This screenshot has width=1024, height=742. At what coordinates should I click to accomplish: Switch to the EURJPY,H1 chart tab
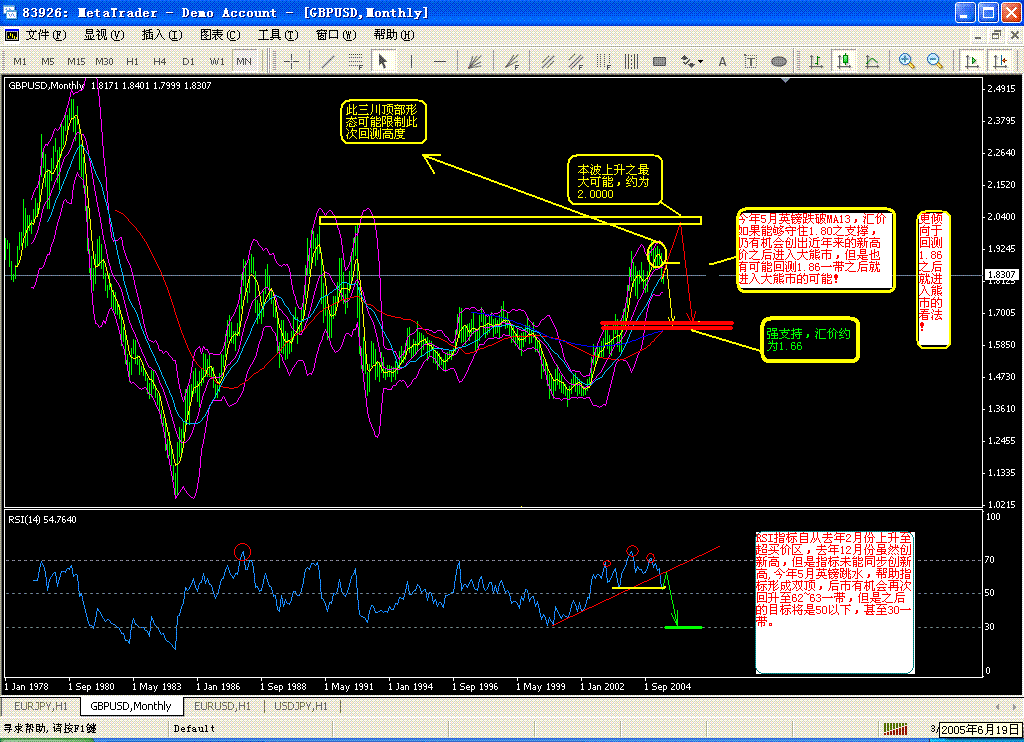(41, 706)
